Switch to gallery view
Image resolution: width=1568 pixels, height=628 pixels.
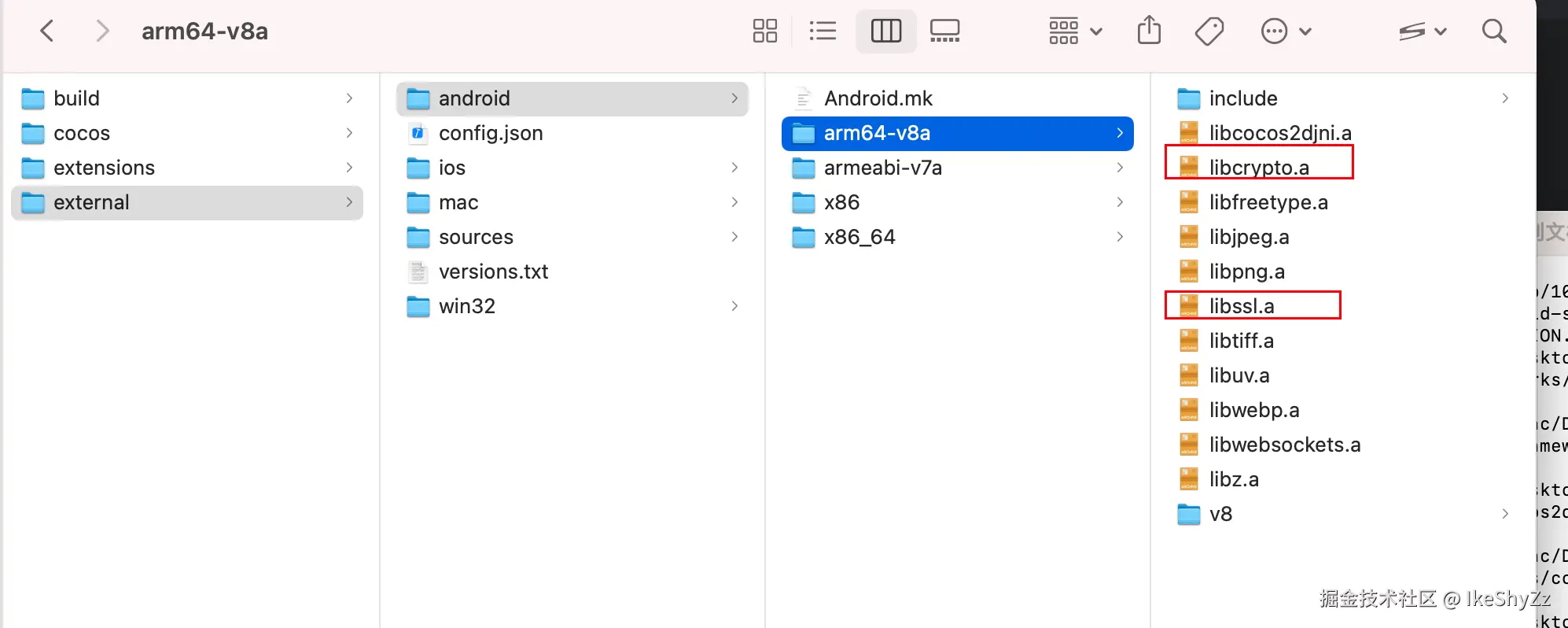[944, 31]
